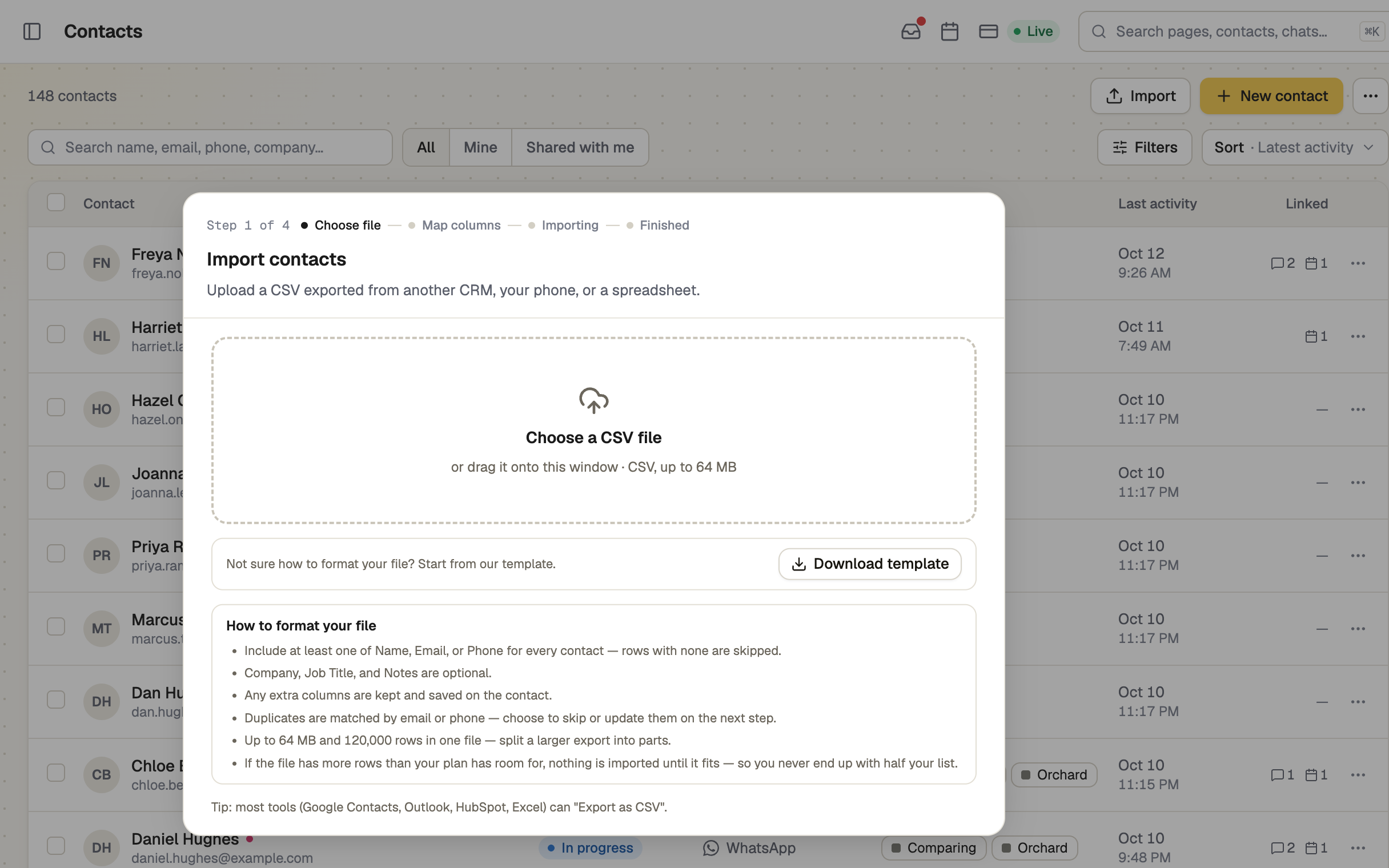This screenshot has width=1389, height=868.
Task: Open the Filters panel
Action: pyautogui.click(x=1145, y=147)
